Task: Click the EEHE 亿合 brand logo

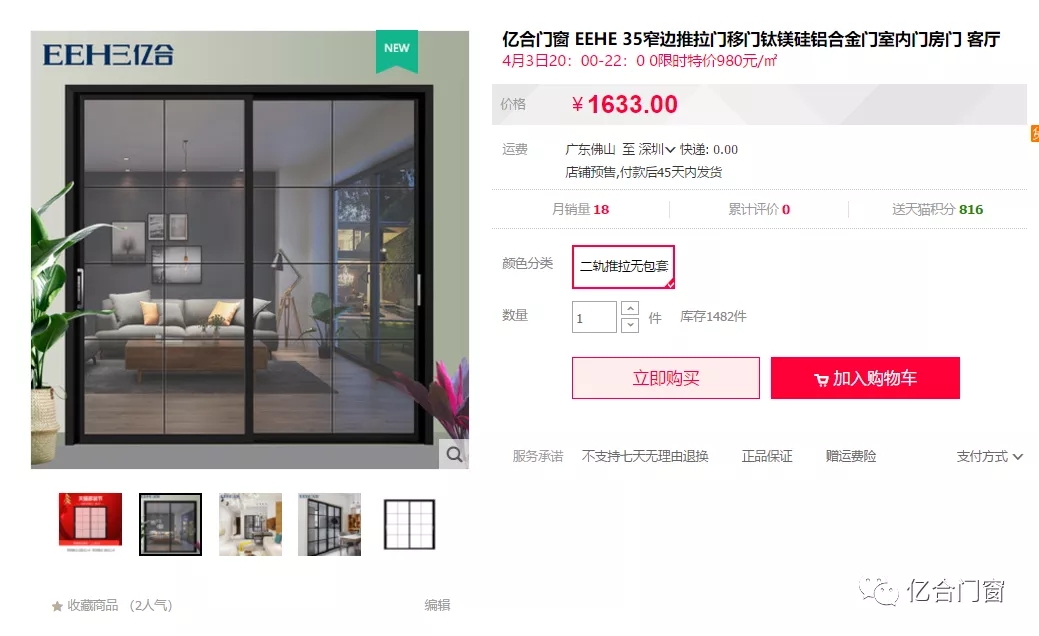Action: [108, 54]
